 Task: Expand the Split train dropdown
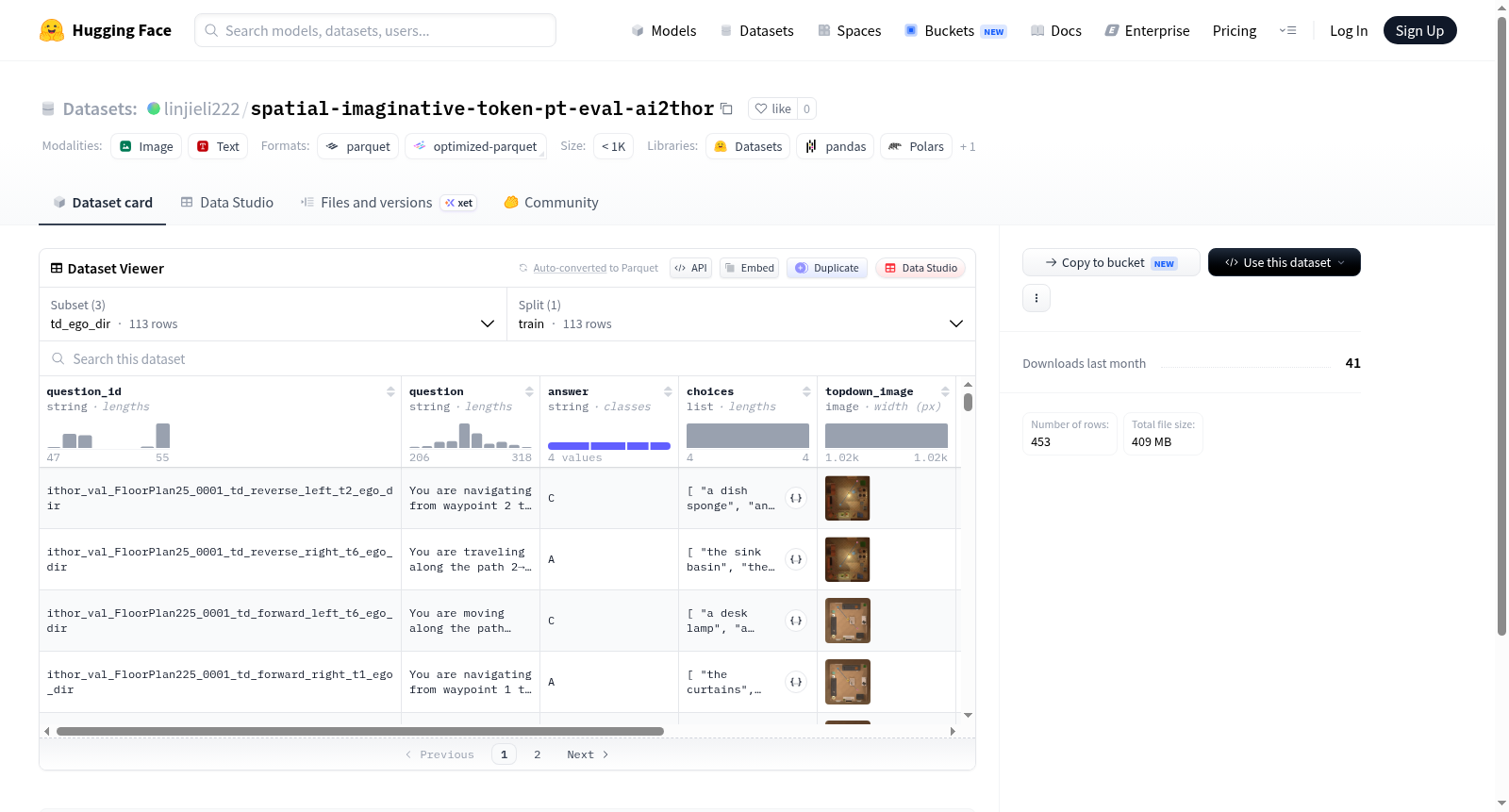click(741, 314)
